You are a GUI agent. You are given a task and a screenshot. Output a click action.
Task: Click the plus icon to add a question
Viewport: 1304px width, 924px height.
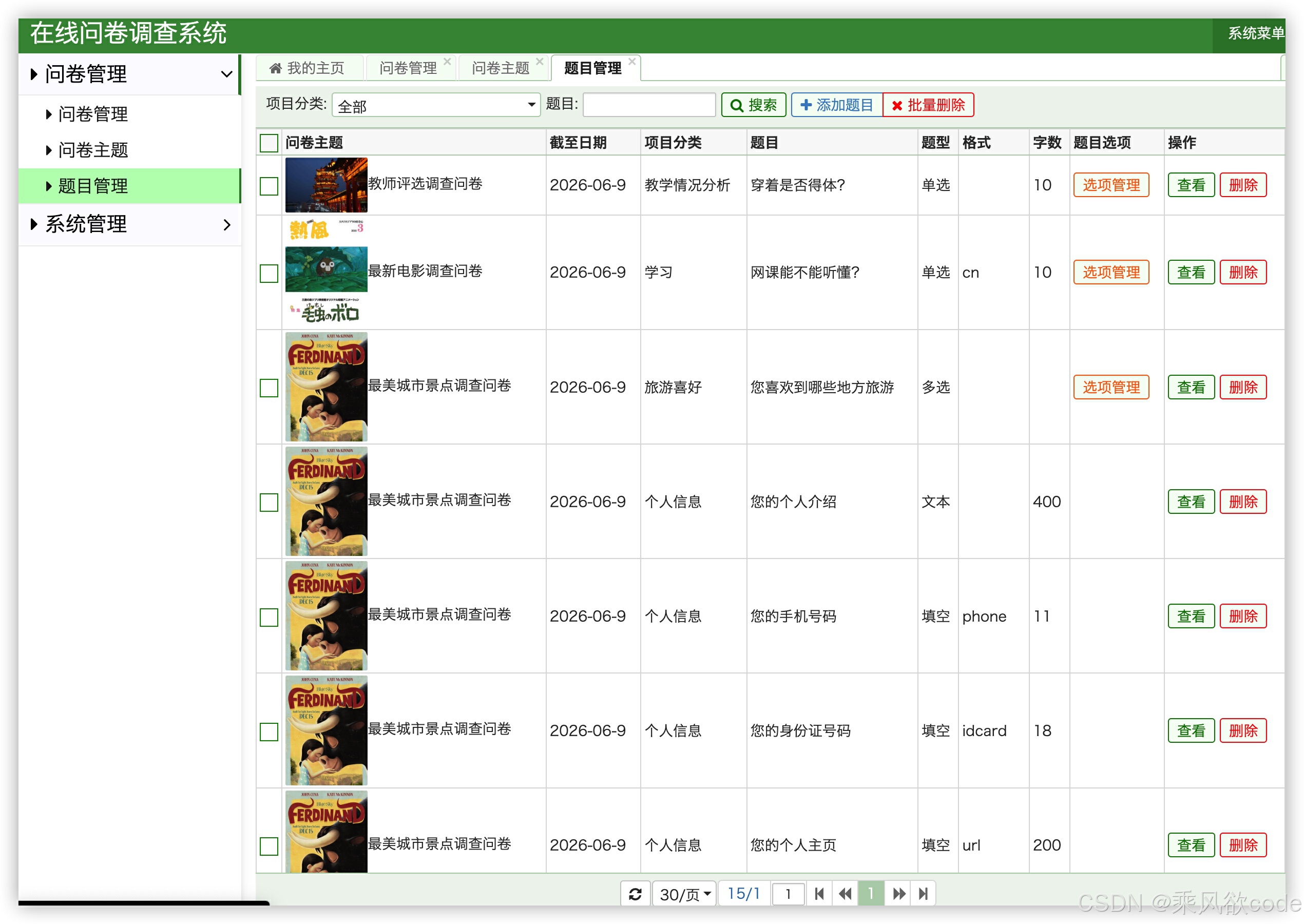pos(806,104)
